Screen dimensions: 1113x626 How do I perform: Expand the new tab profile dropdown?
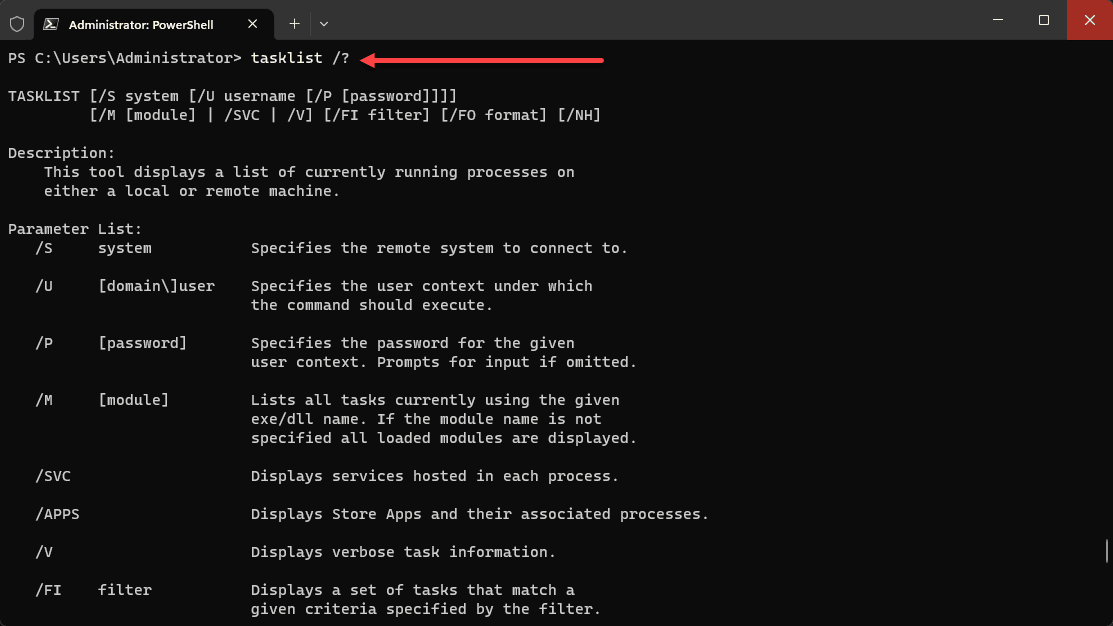click(x=324, y=24)
